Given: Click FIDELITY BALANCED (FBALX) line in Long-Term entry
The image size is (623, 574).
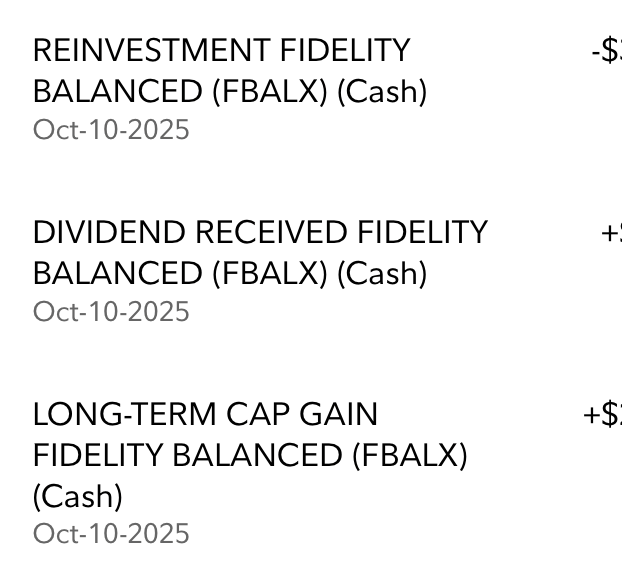Looking at the screenshot, I should coord(250,455).
